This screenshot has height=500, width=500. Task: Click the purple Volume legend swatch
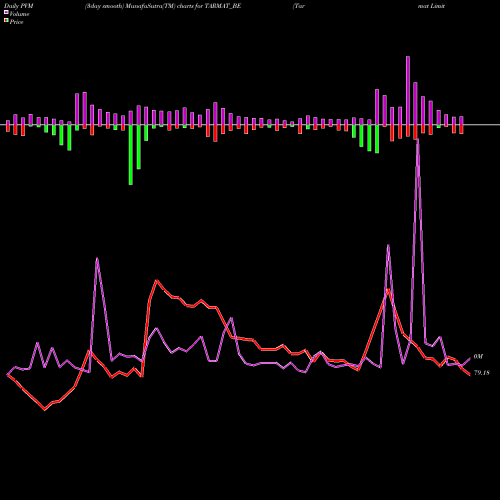(6, 12)
